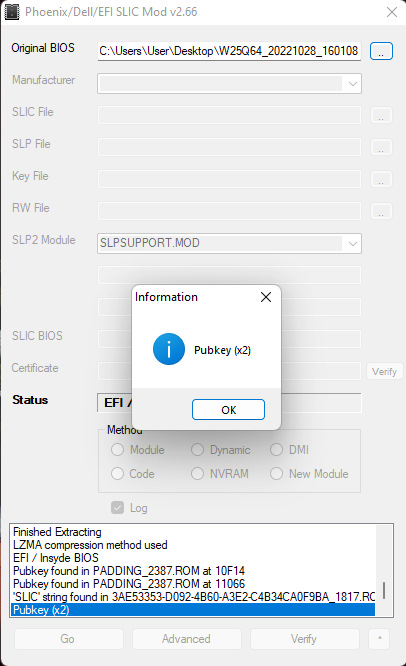406x666 pixels.
Task: Select the Module method radio button
Action: [117, 450]
